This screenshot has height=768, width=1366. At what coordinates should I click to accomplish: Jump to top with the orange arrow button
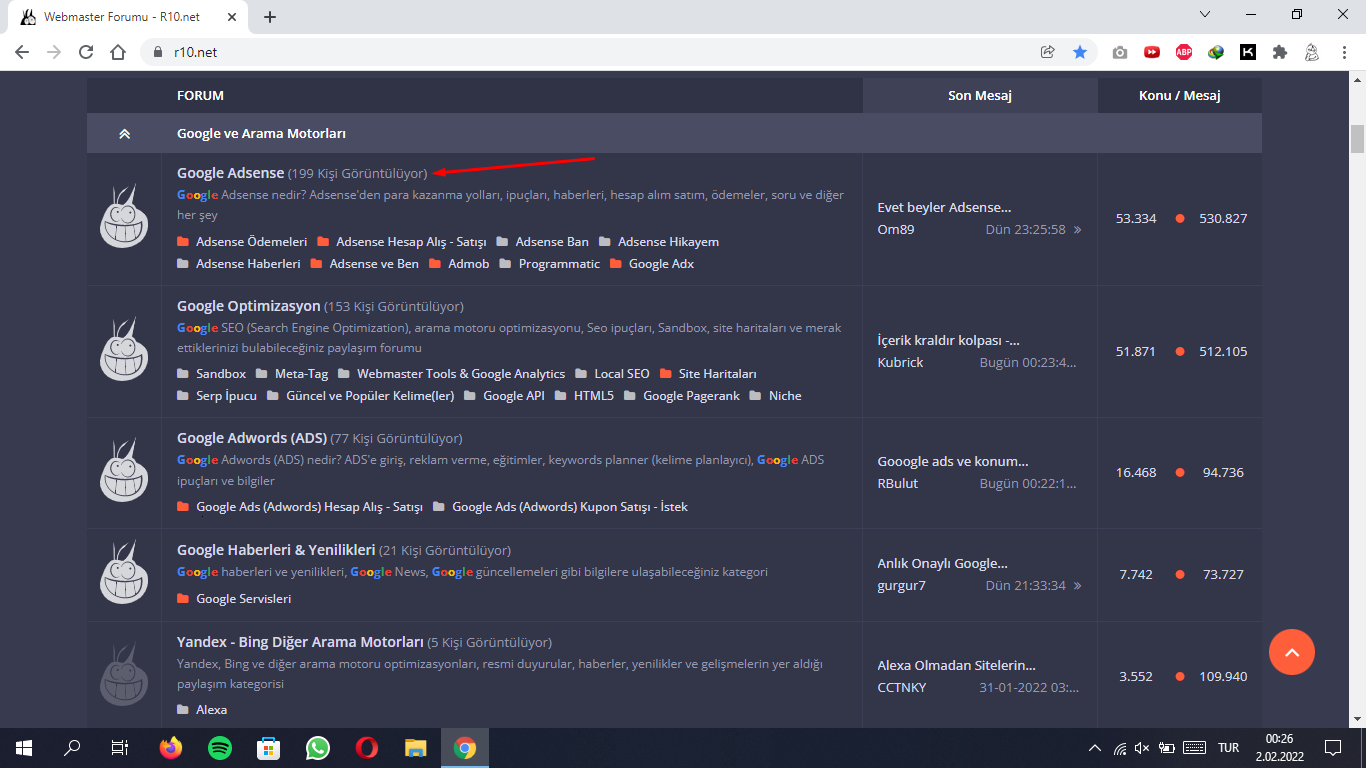[1291, 652]
